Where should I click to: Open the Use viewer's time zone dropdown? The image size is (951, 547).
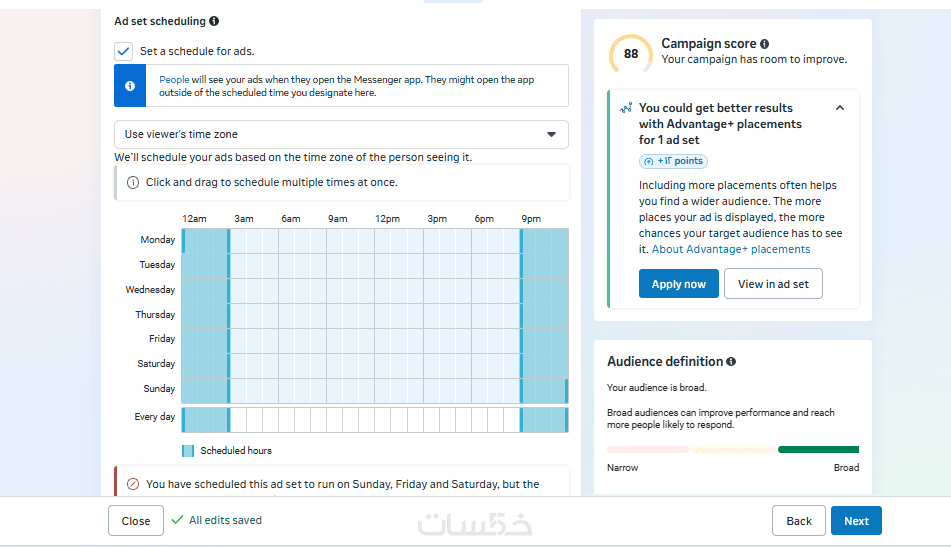341,134
